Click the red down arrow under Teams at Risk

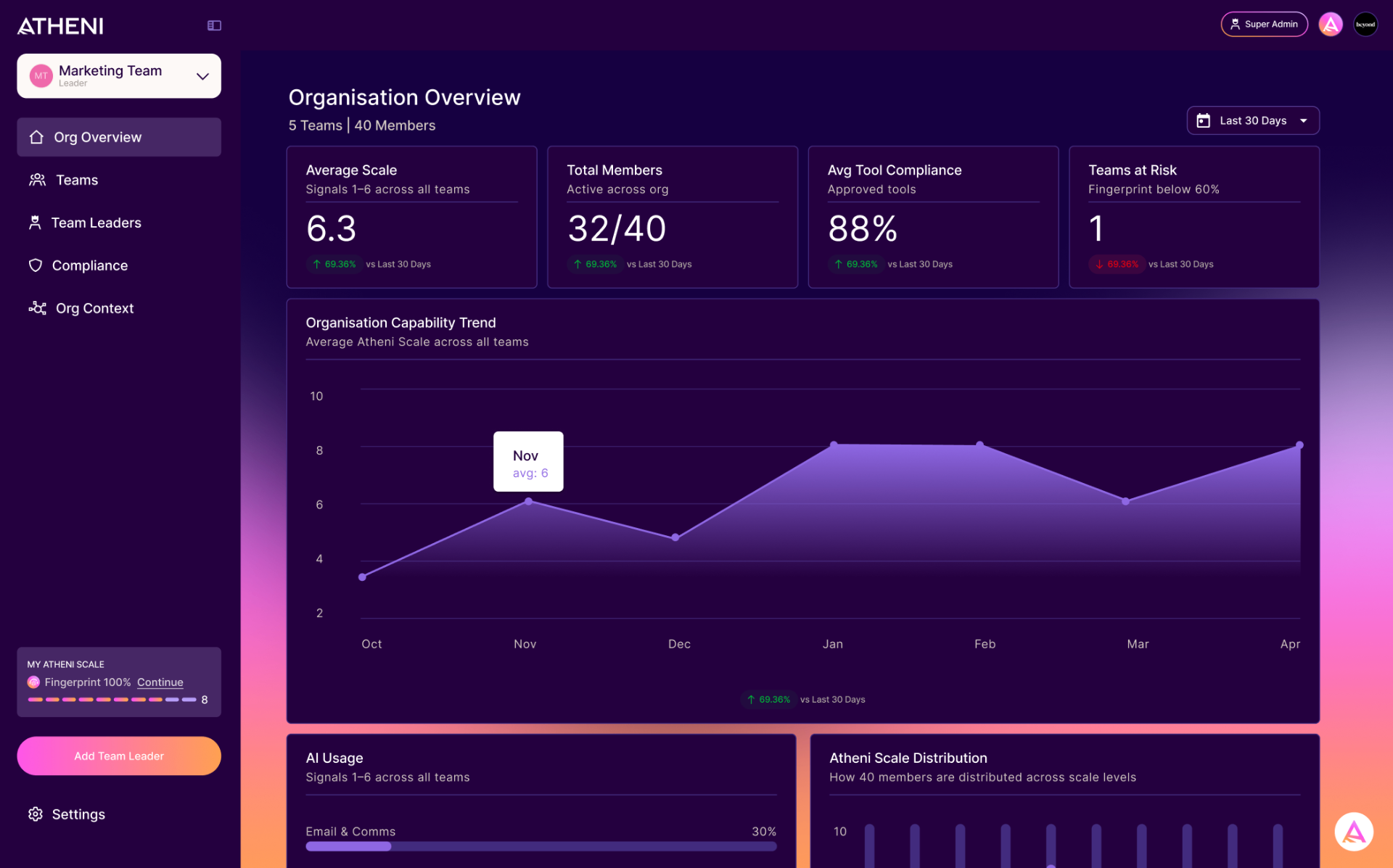tap(1099, 264)
